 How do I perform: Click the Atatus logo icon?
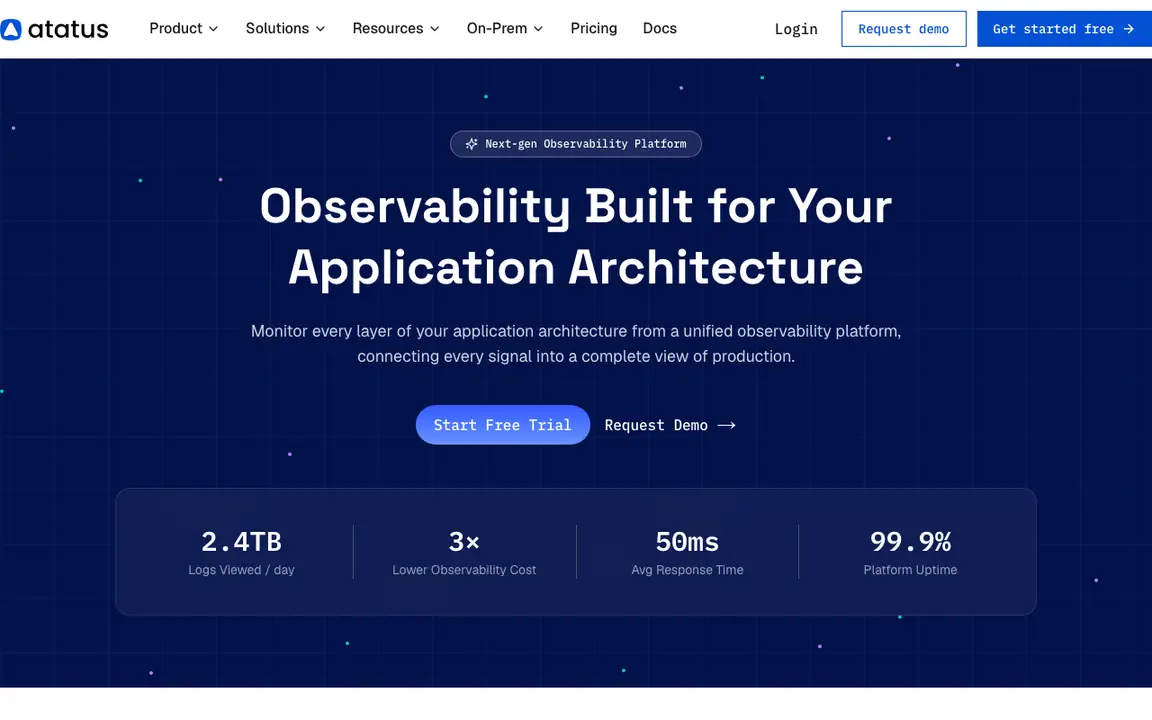point(10,29)
